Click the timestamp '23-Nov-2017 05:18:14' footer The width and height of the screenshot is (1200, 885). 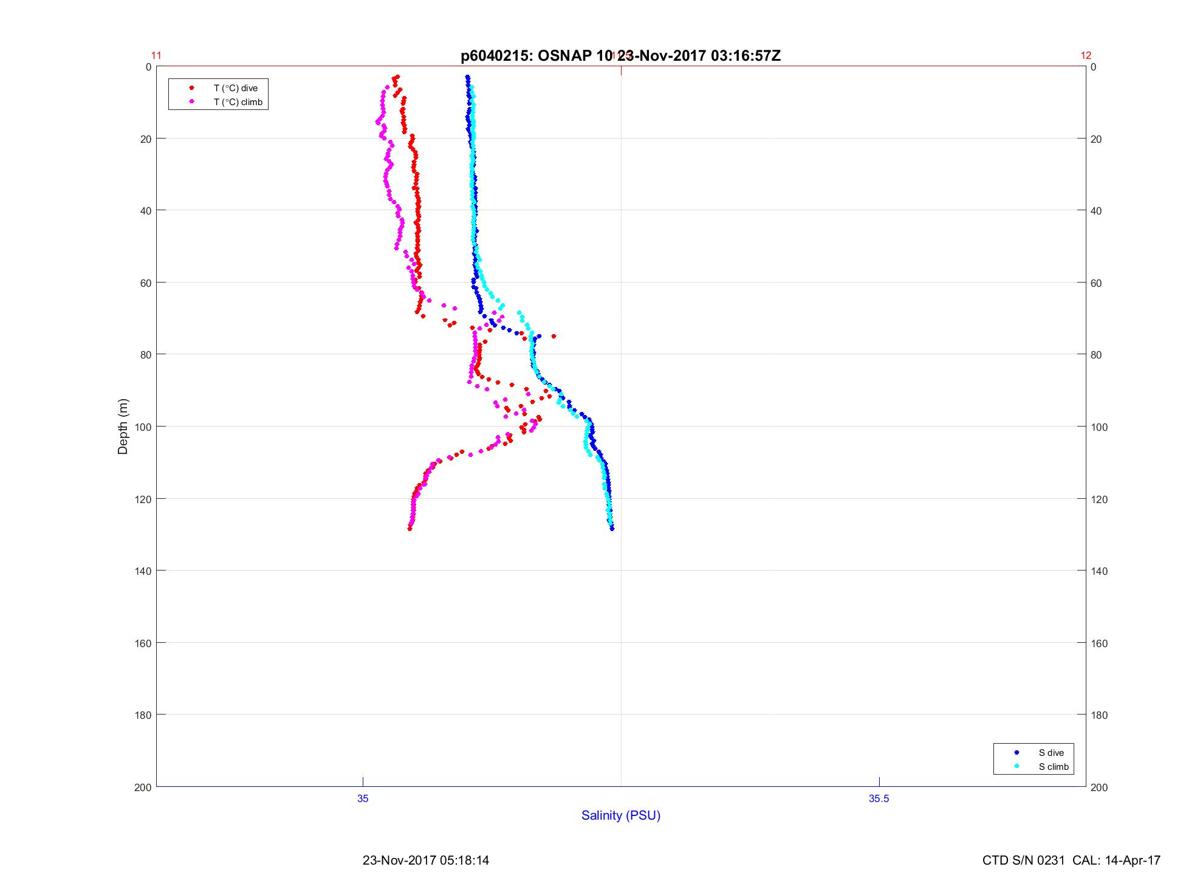426,860
